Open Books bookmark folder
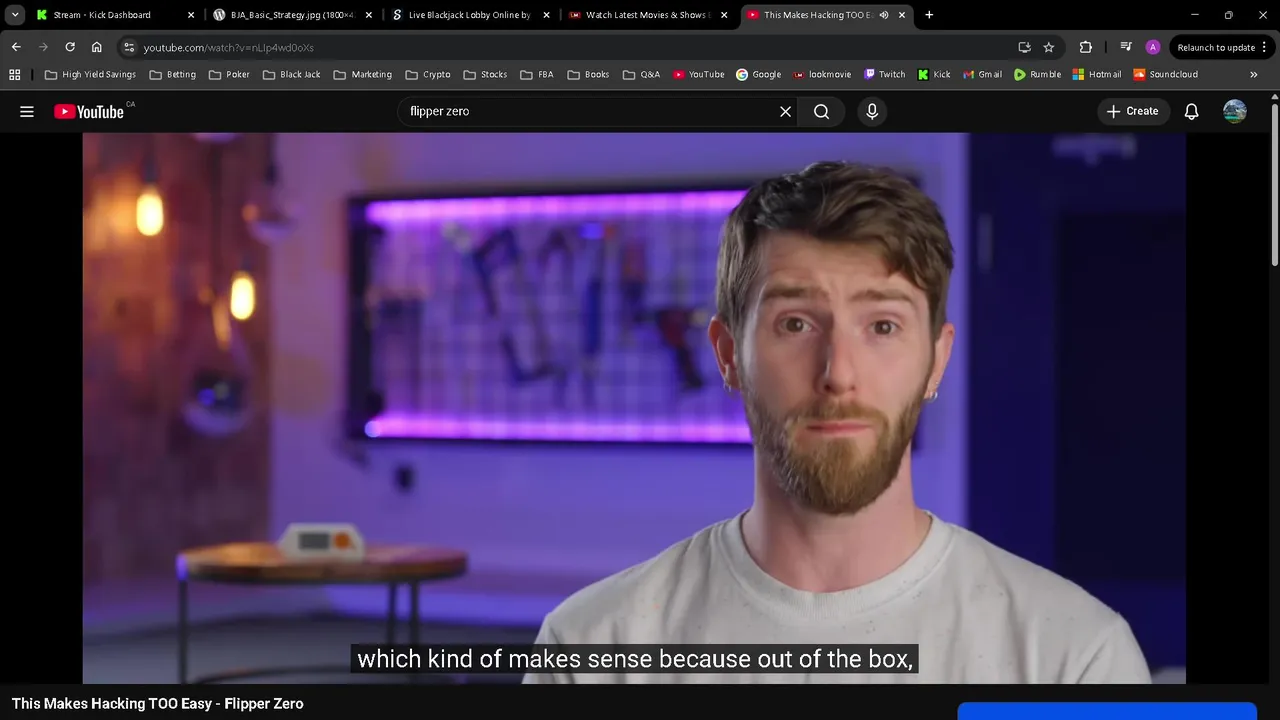The height and width of the screenshot is (720, 1280). (588, 74)
